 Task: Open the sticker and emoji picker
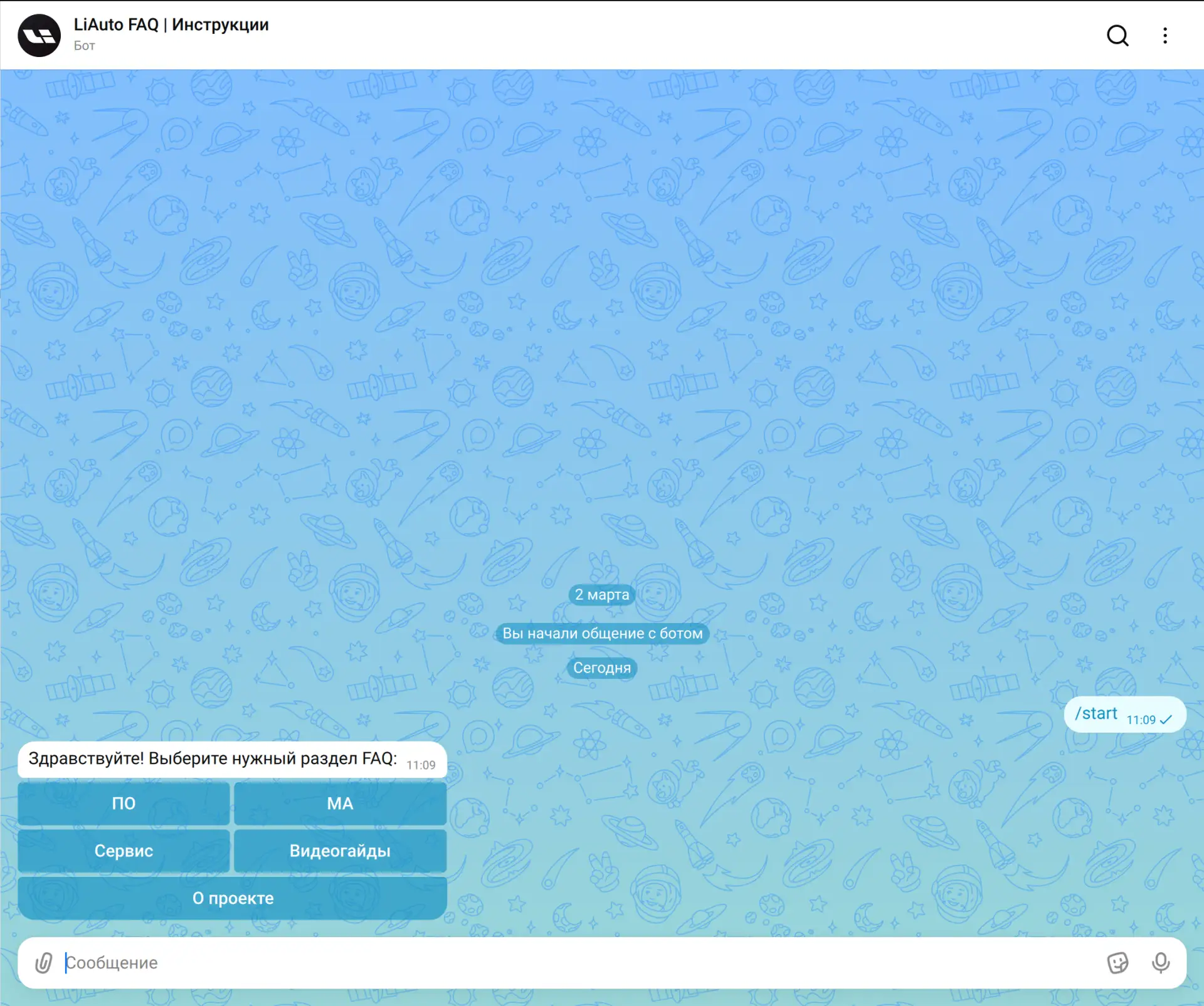point(1117,963)
